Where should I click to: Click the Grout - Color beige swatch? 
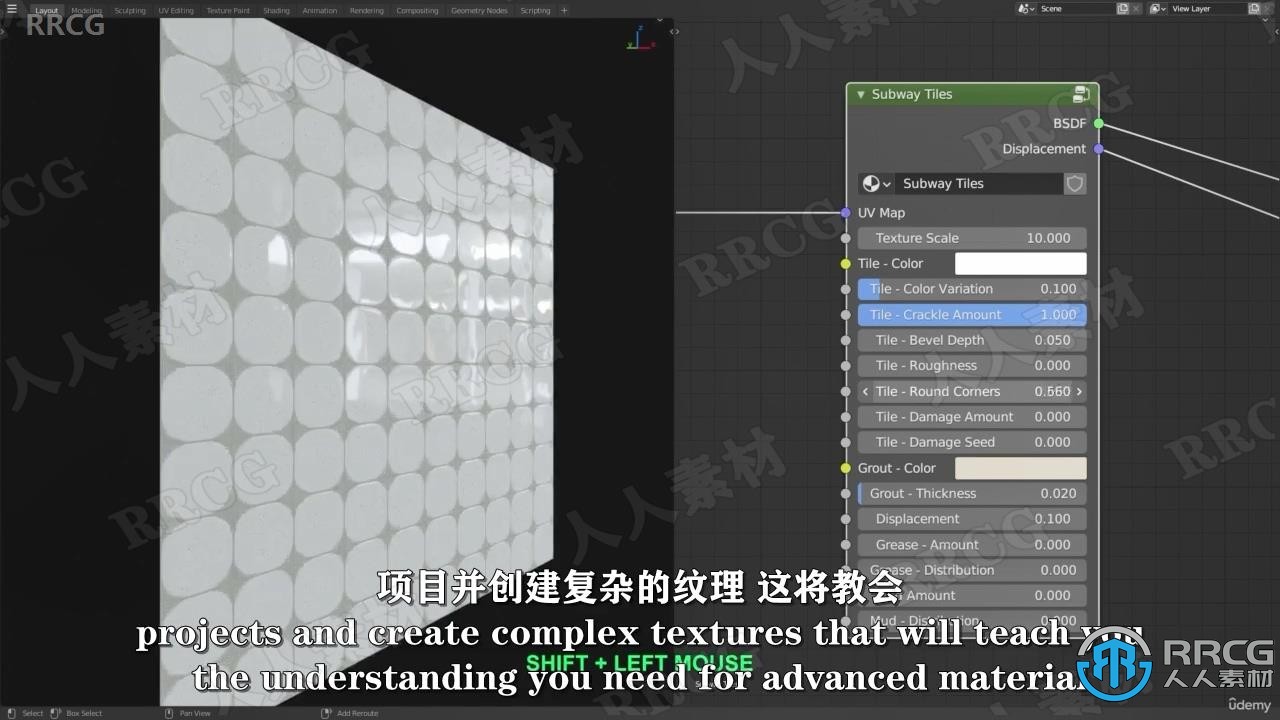[1020, 468]
